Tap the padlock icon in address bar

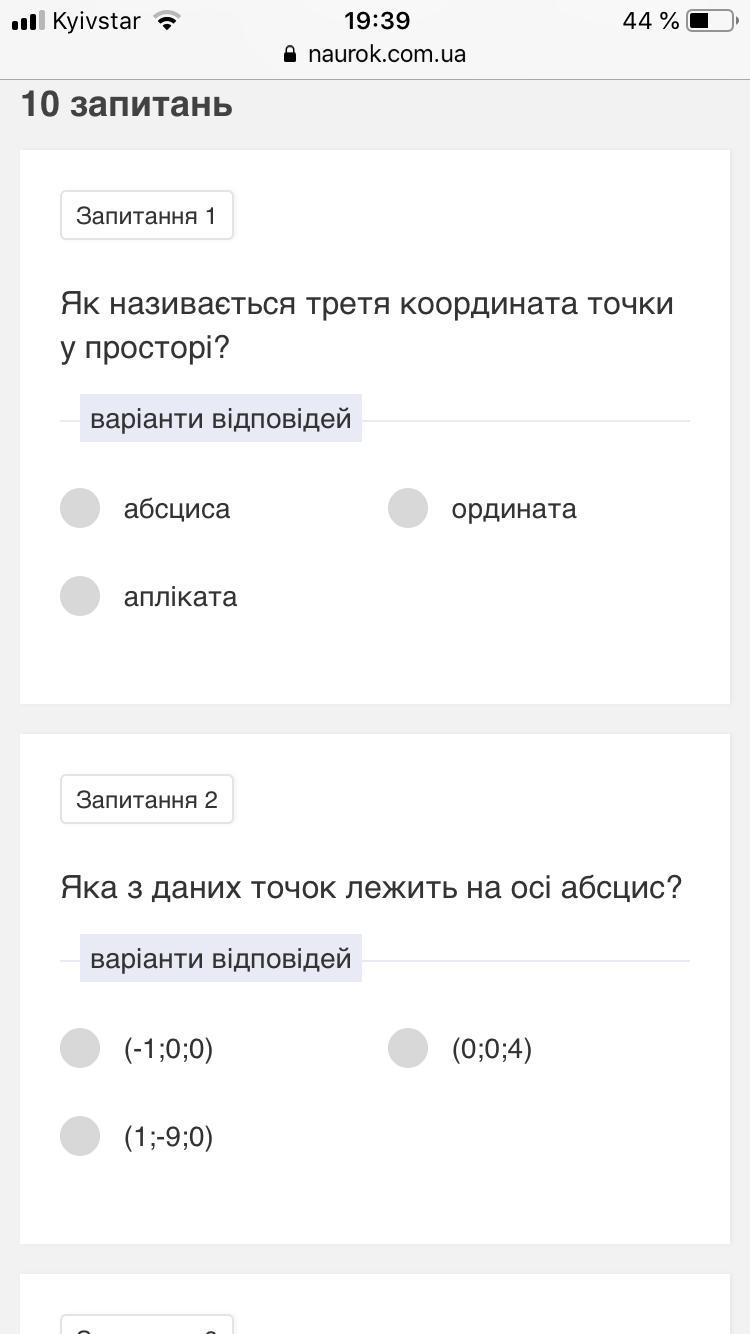click(291, 54)
